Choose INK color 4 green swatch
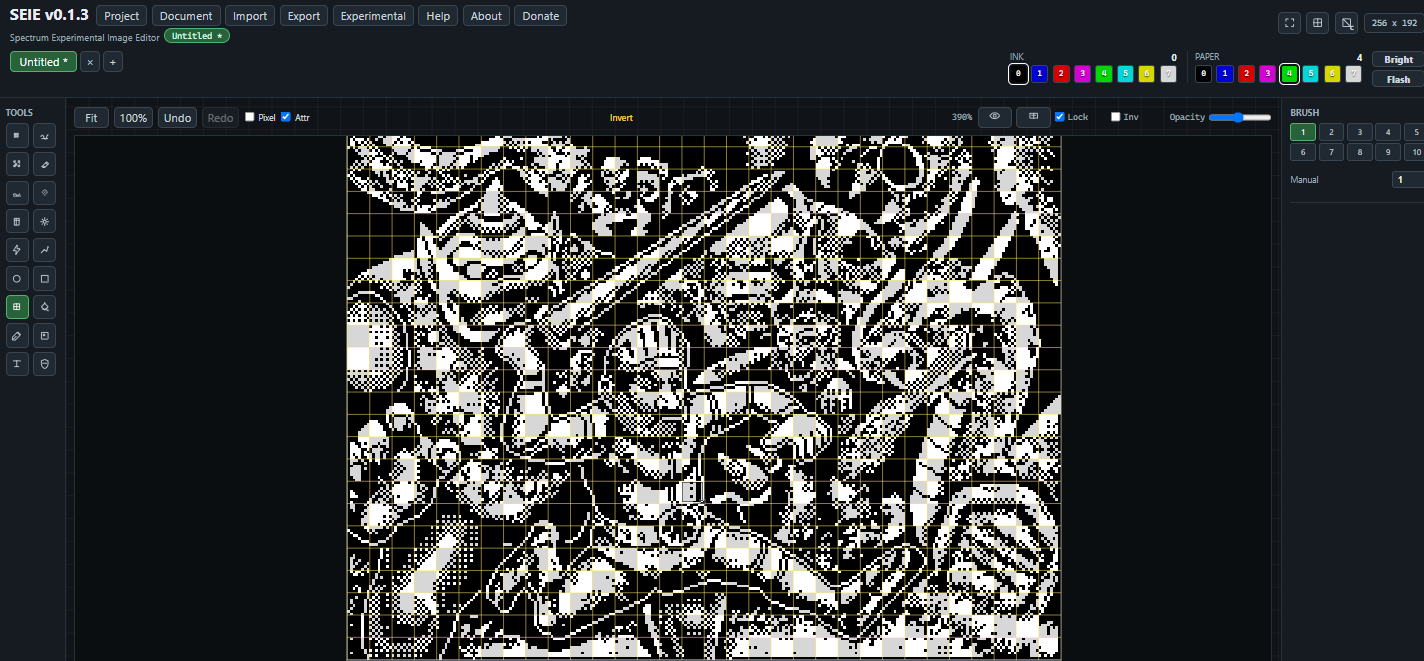 pos(1103,73)
